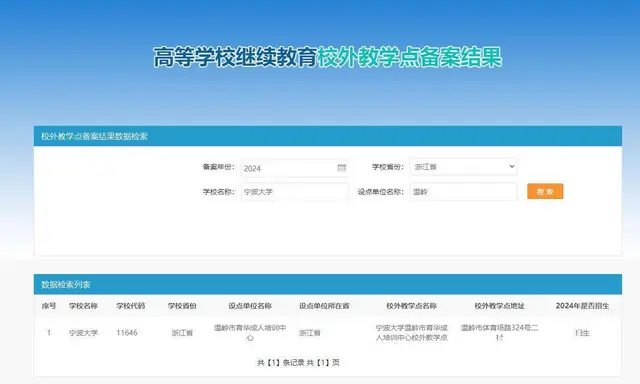The image size is (640, 384).
Task: Click the 序号 column header
Action: click(x=49, y=306)
